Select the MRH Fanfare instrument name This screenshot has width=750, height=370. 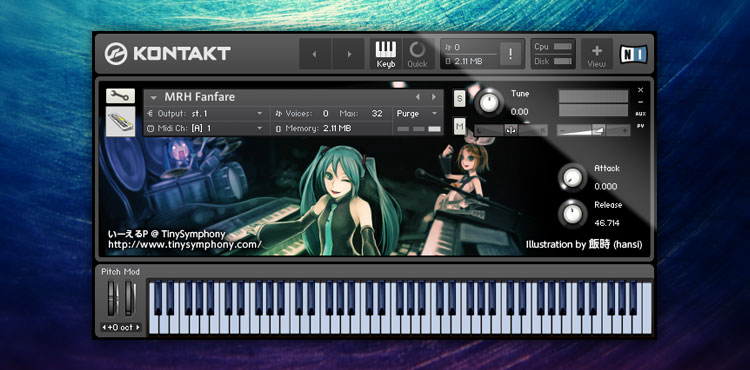tap(199, 97)
